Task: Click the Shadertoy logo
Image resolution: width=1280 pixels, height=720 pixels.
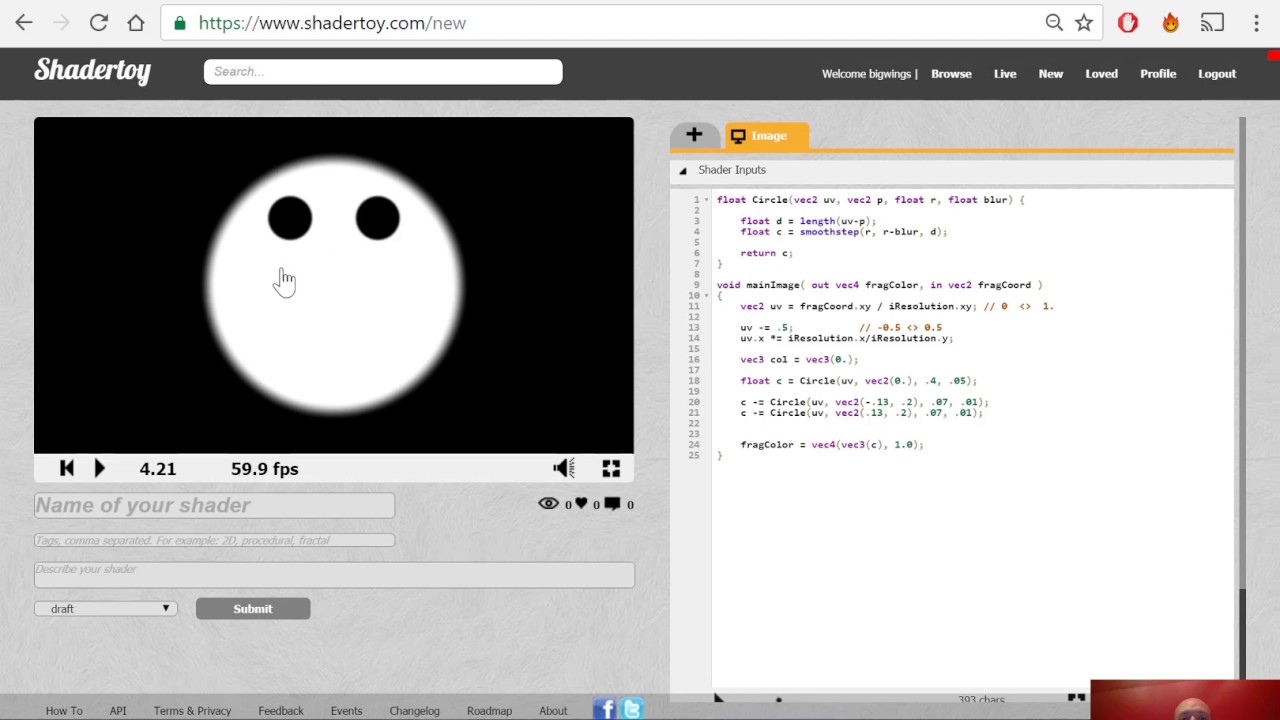Action: pos(92,71)
